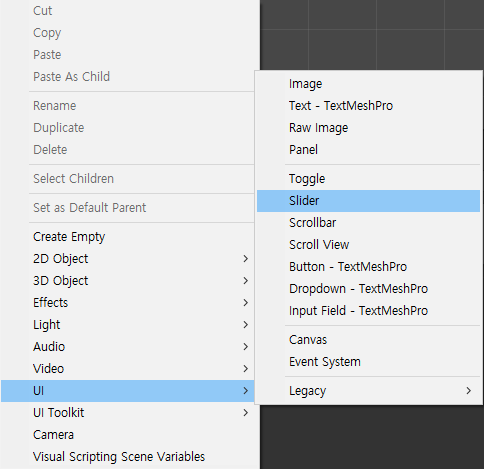The height and width of the screenshot is (469, 484).
Task: Create a Scrollbar UI element
Action: pyautogui.click(x=368, y=223)
